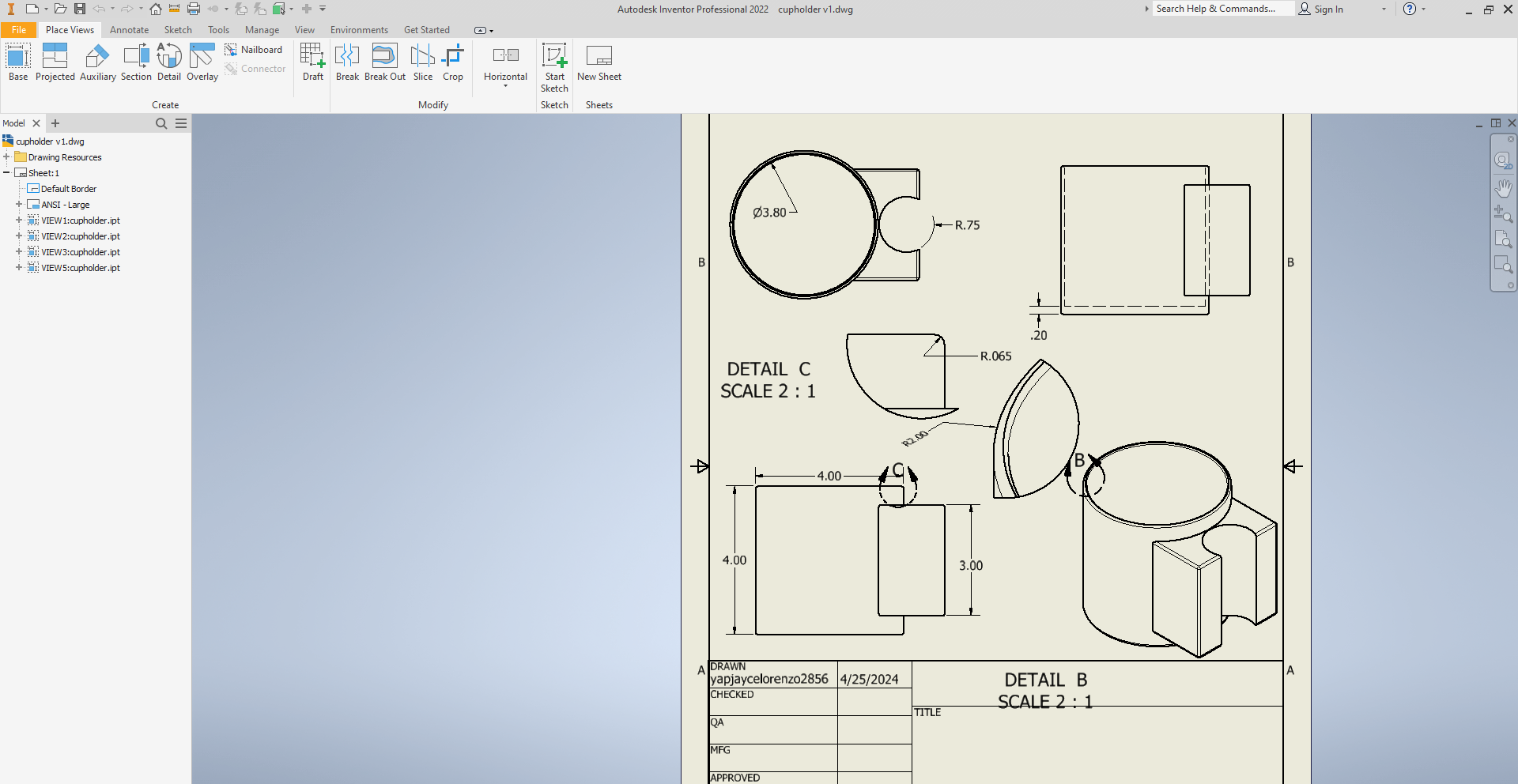
Task: Select the Break Out tool
Action: click(x=385, y=62)
